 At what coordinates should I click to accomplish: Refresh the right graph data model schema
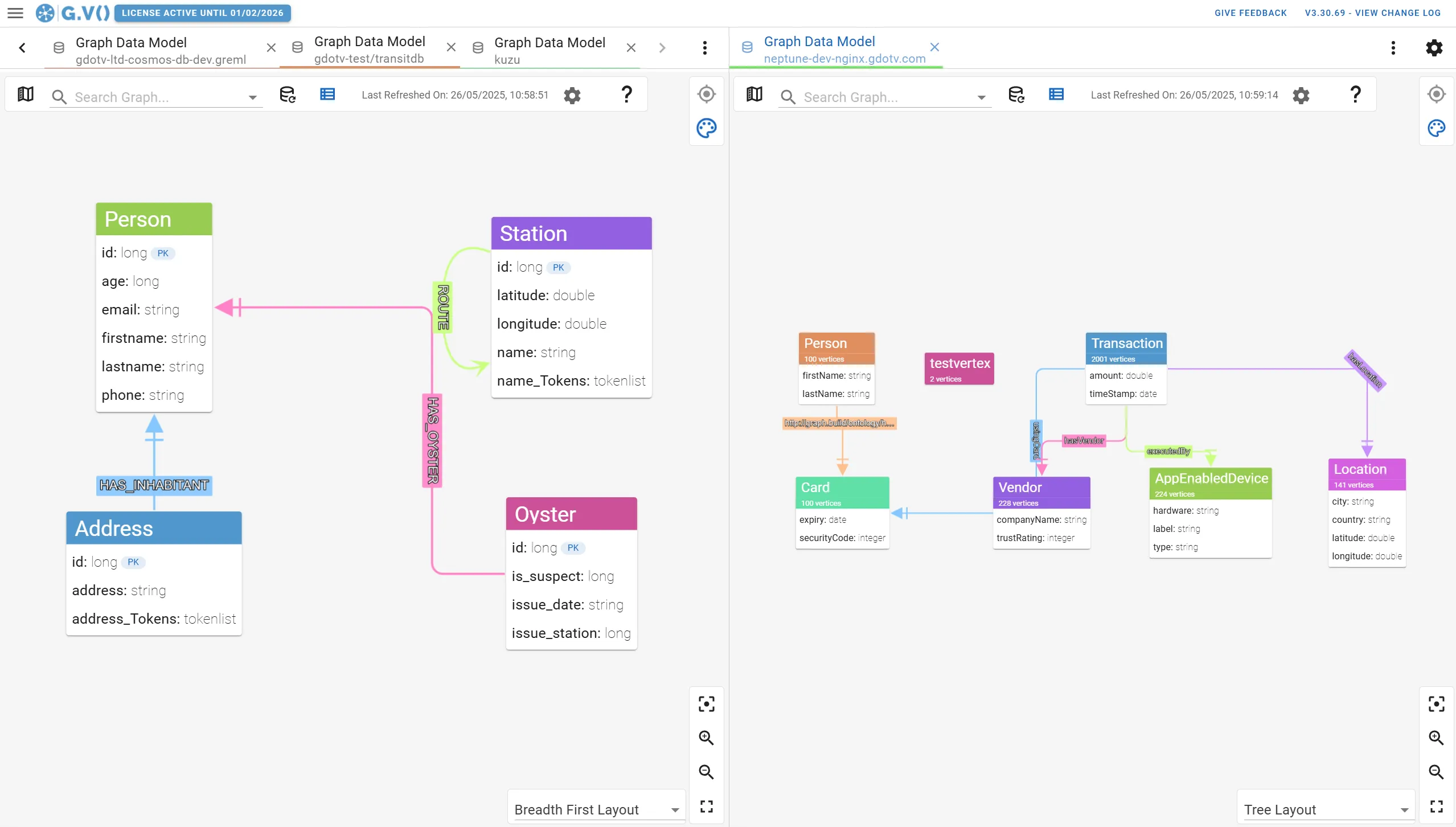click(x=1016, y=95)
